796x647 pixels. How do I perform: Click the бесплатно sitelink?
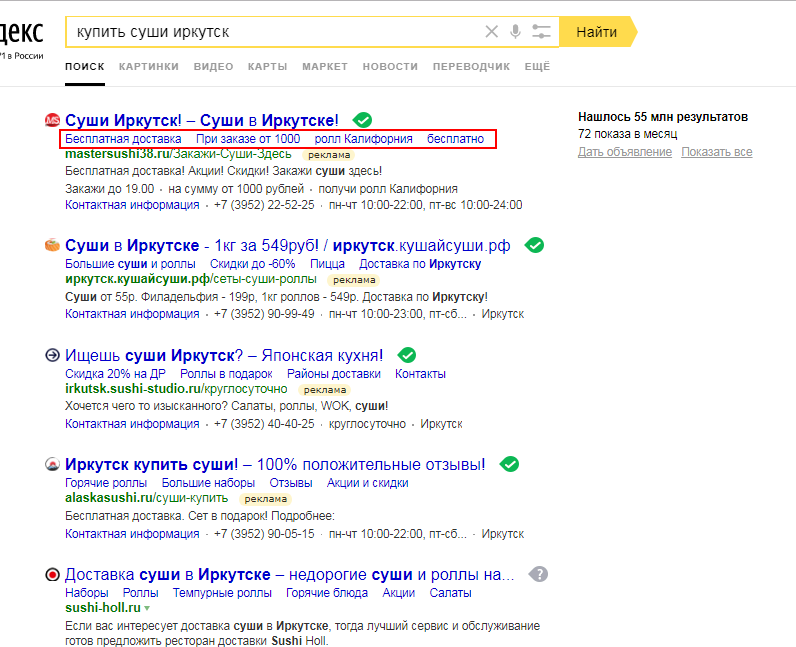coord(455,139)
